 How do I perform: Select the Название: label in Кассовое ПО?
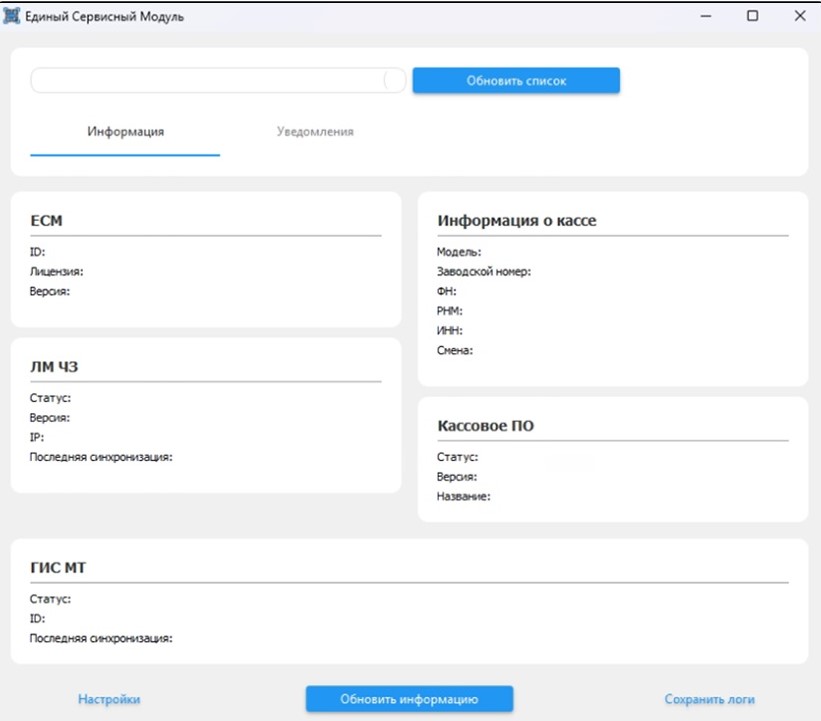pyautogui.click(x=464, y=496)
